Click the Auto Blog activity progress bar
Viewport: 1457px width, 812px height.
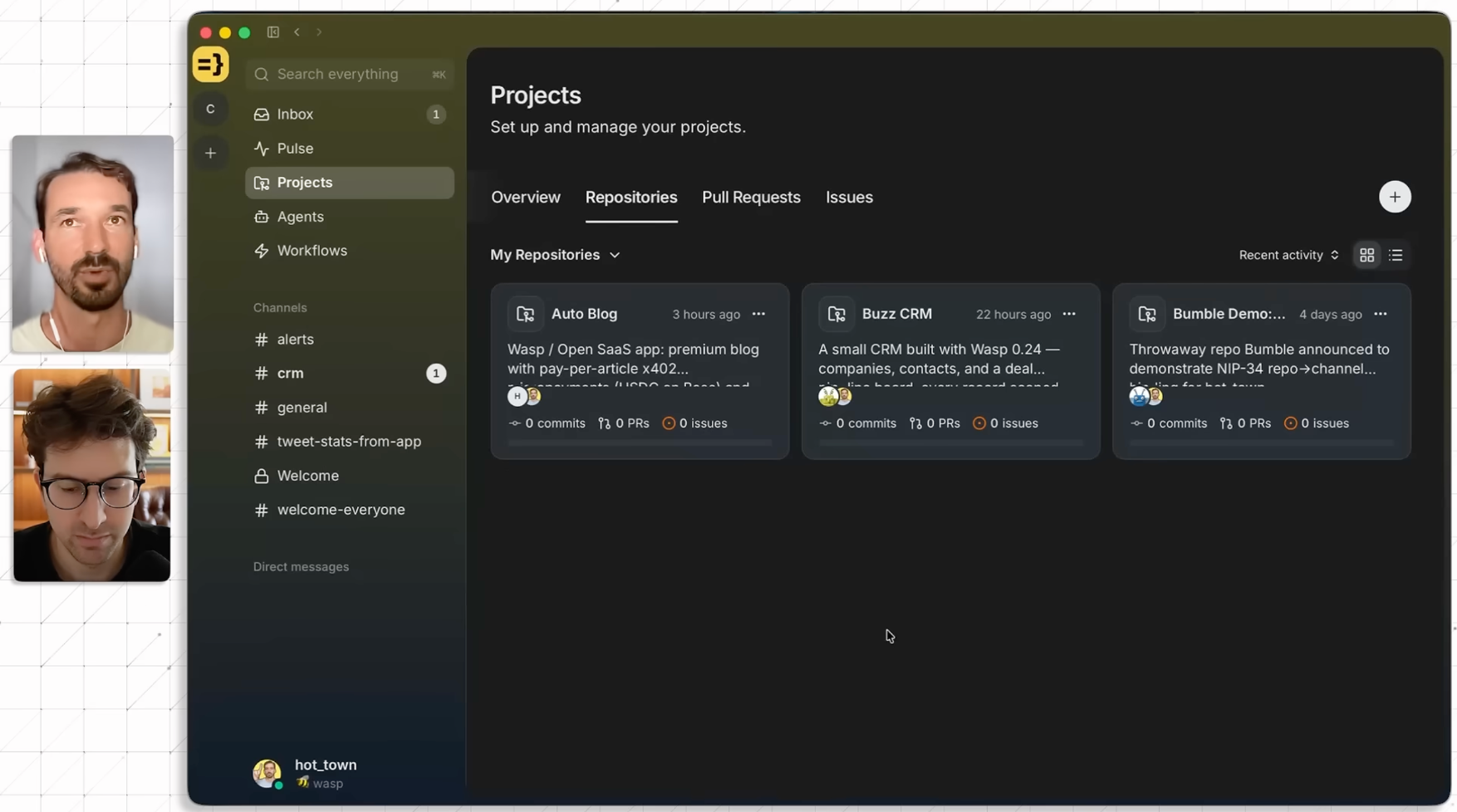click(x=640, y=443)
